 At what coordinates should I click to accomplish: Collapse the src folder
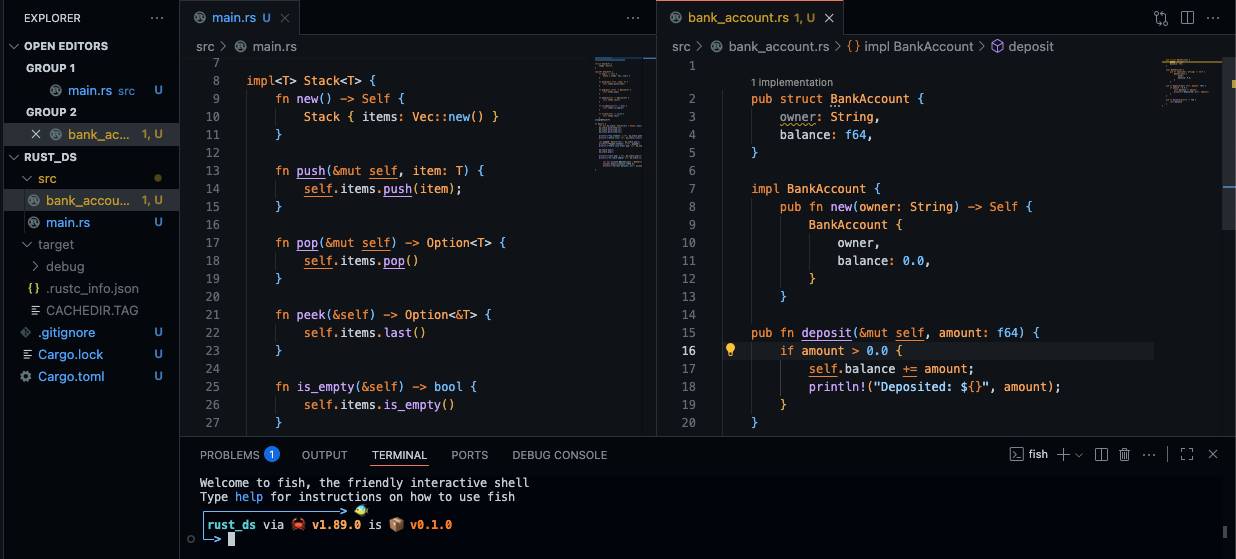[x=28, y=178]
